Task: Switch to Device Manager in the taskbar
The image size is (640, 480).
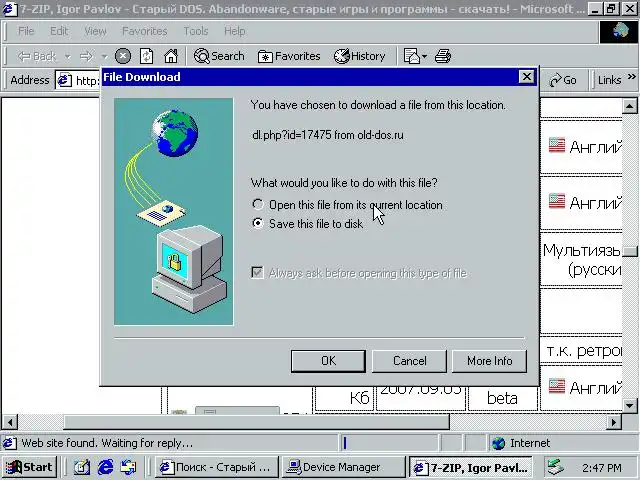Action: point(343,467)
